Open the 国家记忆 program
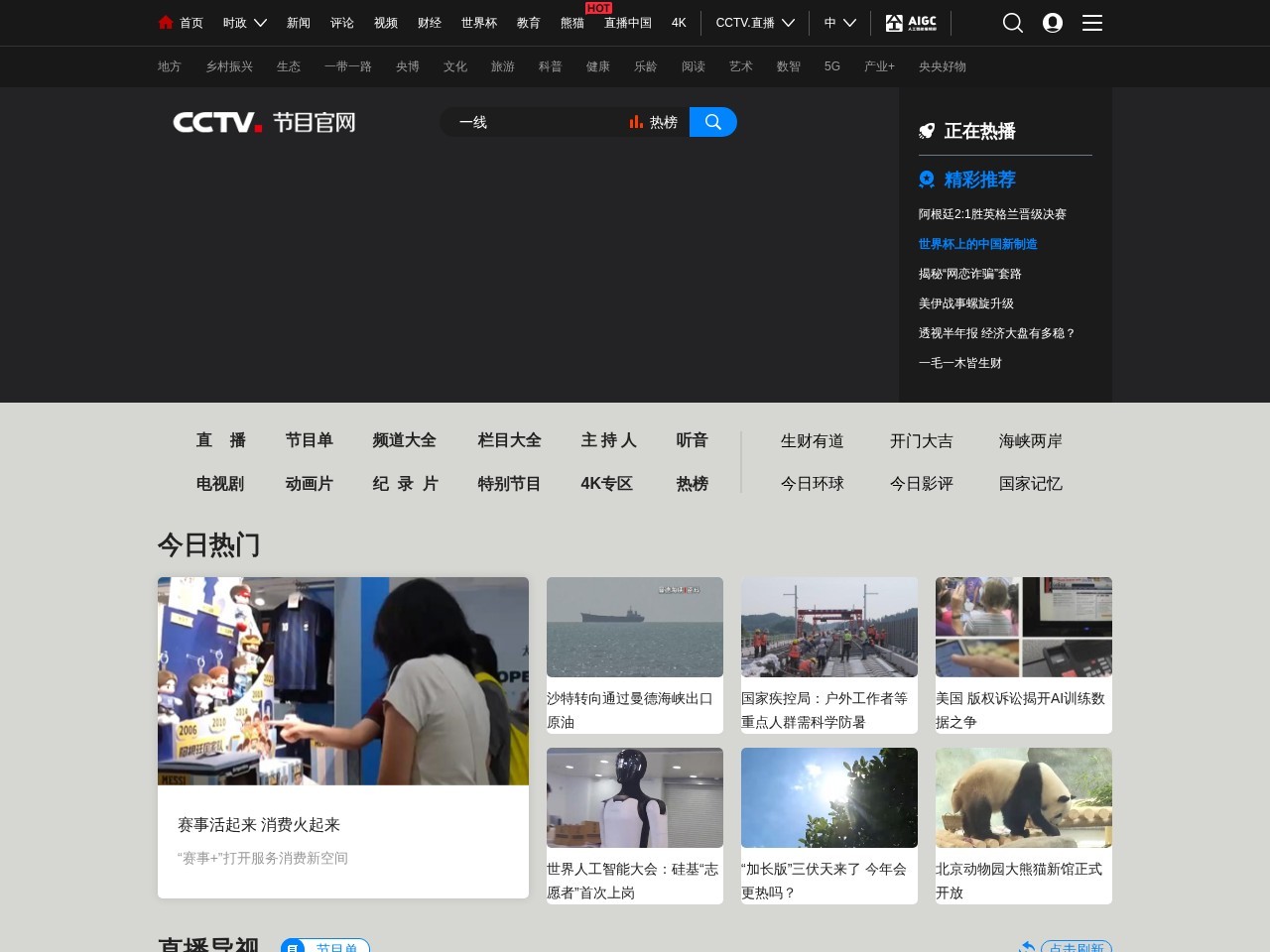This screenshot has height=952, width=1270. tap(1031, 484)
